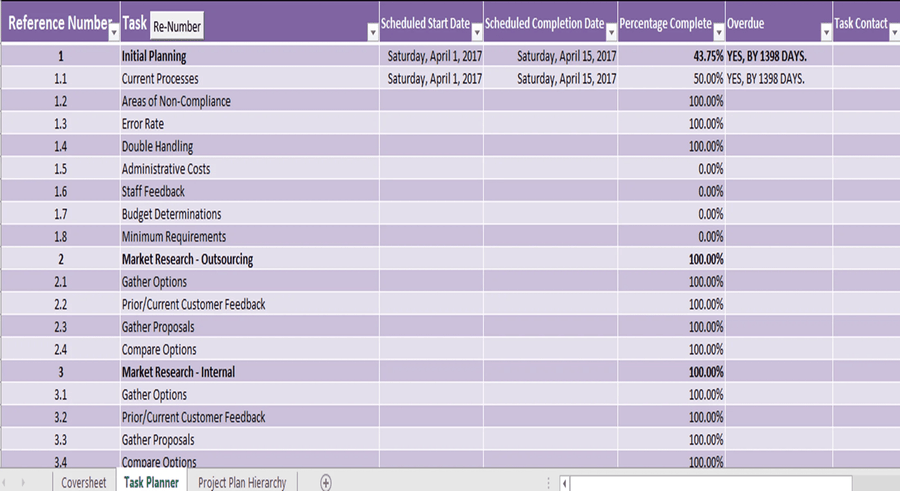Select the Areas of Non-Compliance cell
The image size is (900, 491).
coord(250,101)
